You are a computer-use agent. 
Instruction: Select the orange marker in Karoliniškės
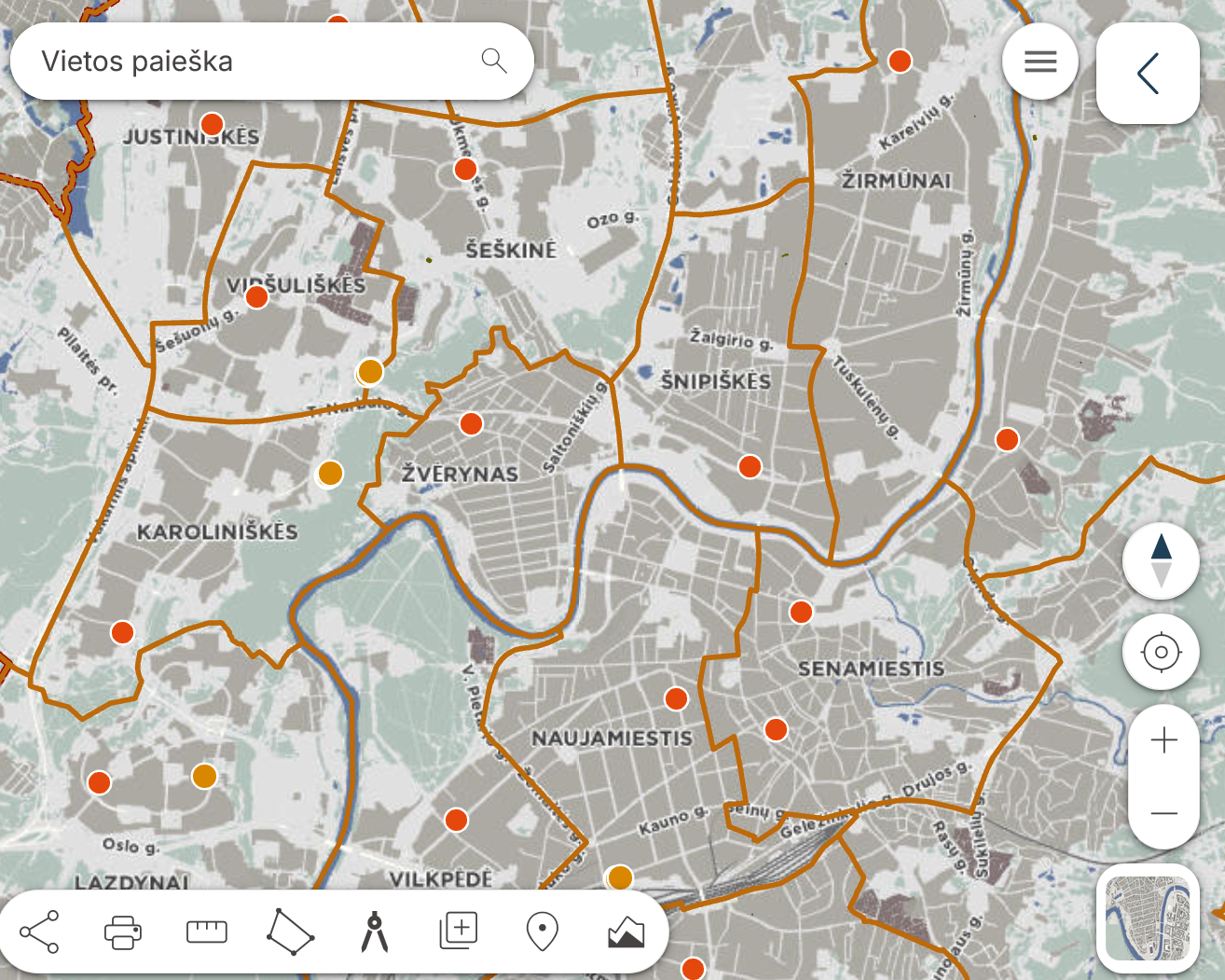point(330,474)
